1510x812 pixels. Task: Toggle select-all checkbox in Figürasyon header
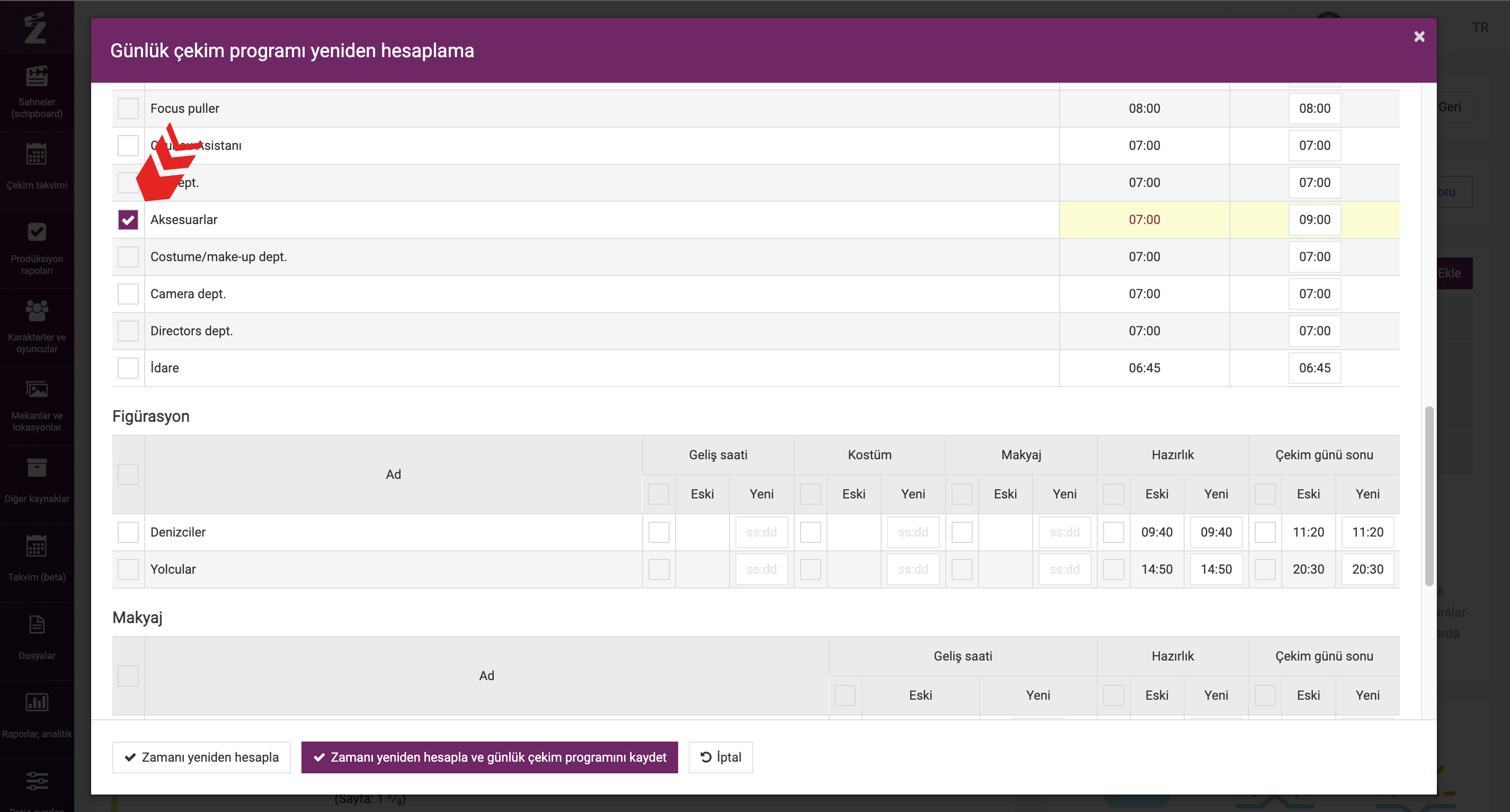pos(128,475)
